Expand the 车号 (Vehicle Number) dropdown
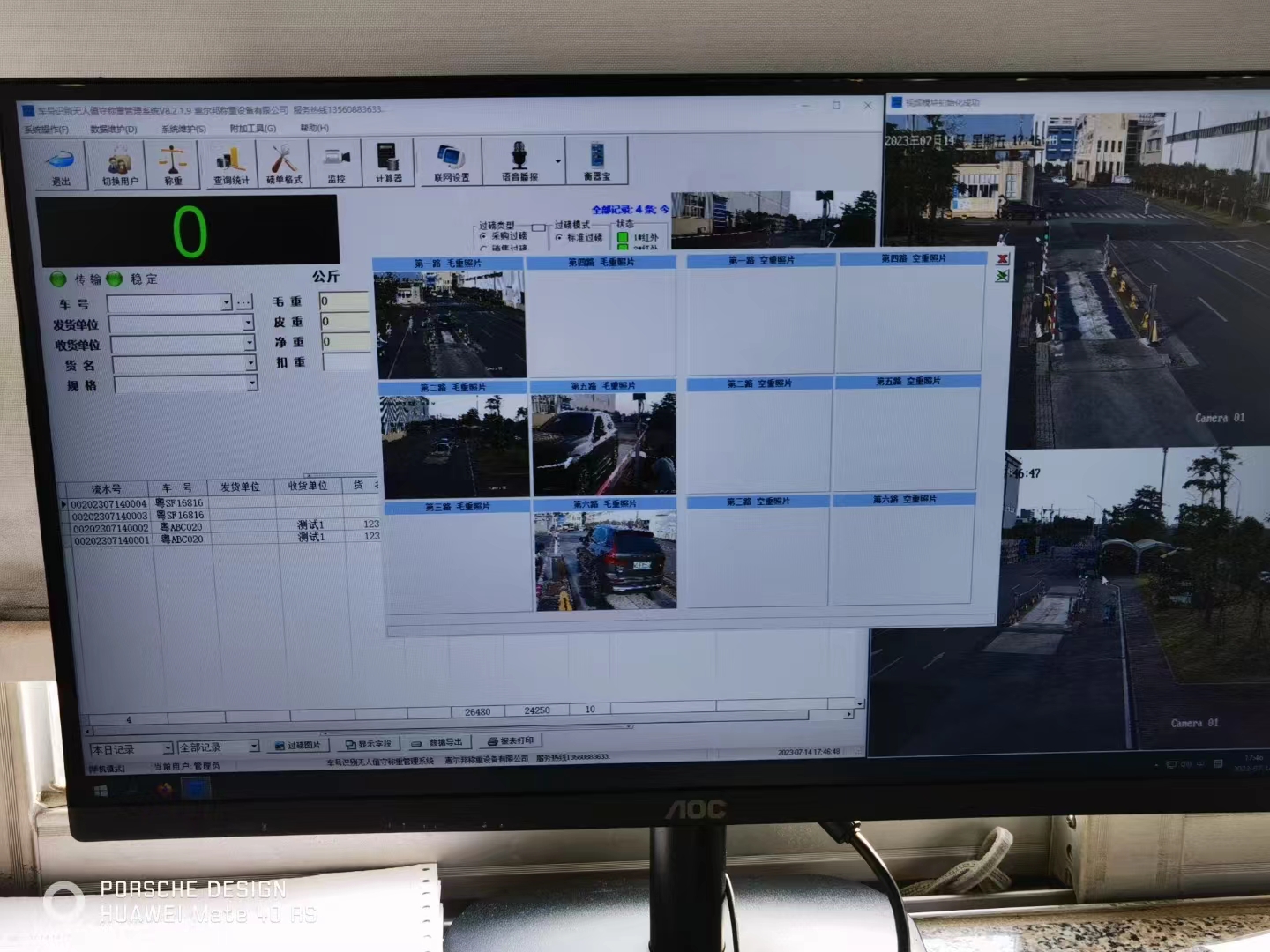 click(227, 302)
